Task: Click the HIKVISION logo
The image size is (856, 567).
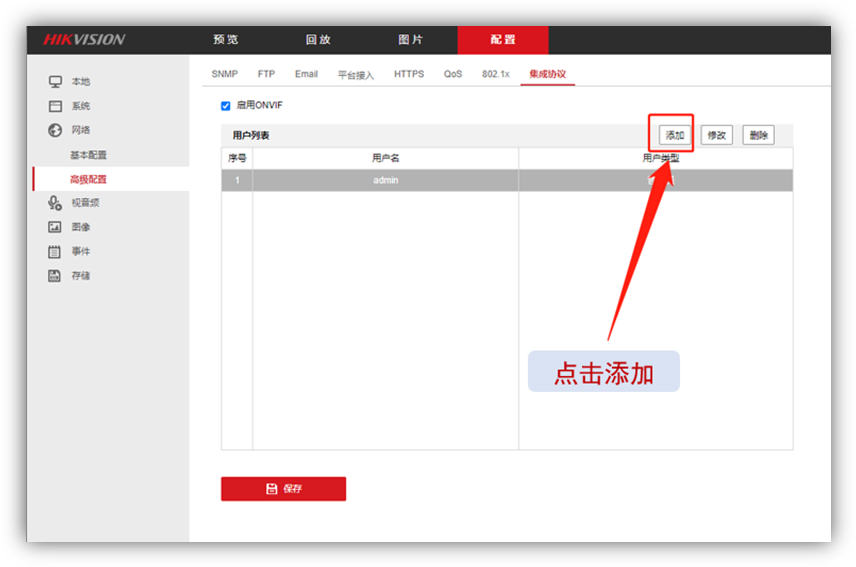Action: [84, 40]
